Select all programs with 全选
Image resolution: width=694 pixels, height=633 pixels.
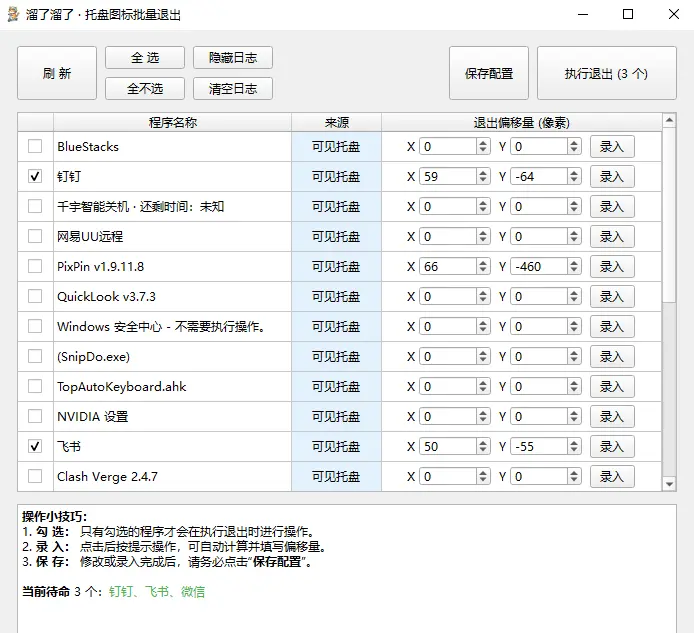point(145,58)
